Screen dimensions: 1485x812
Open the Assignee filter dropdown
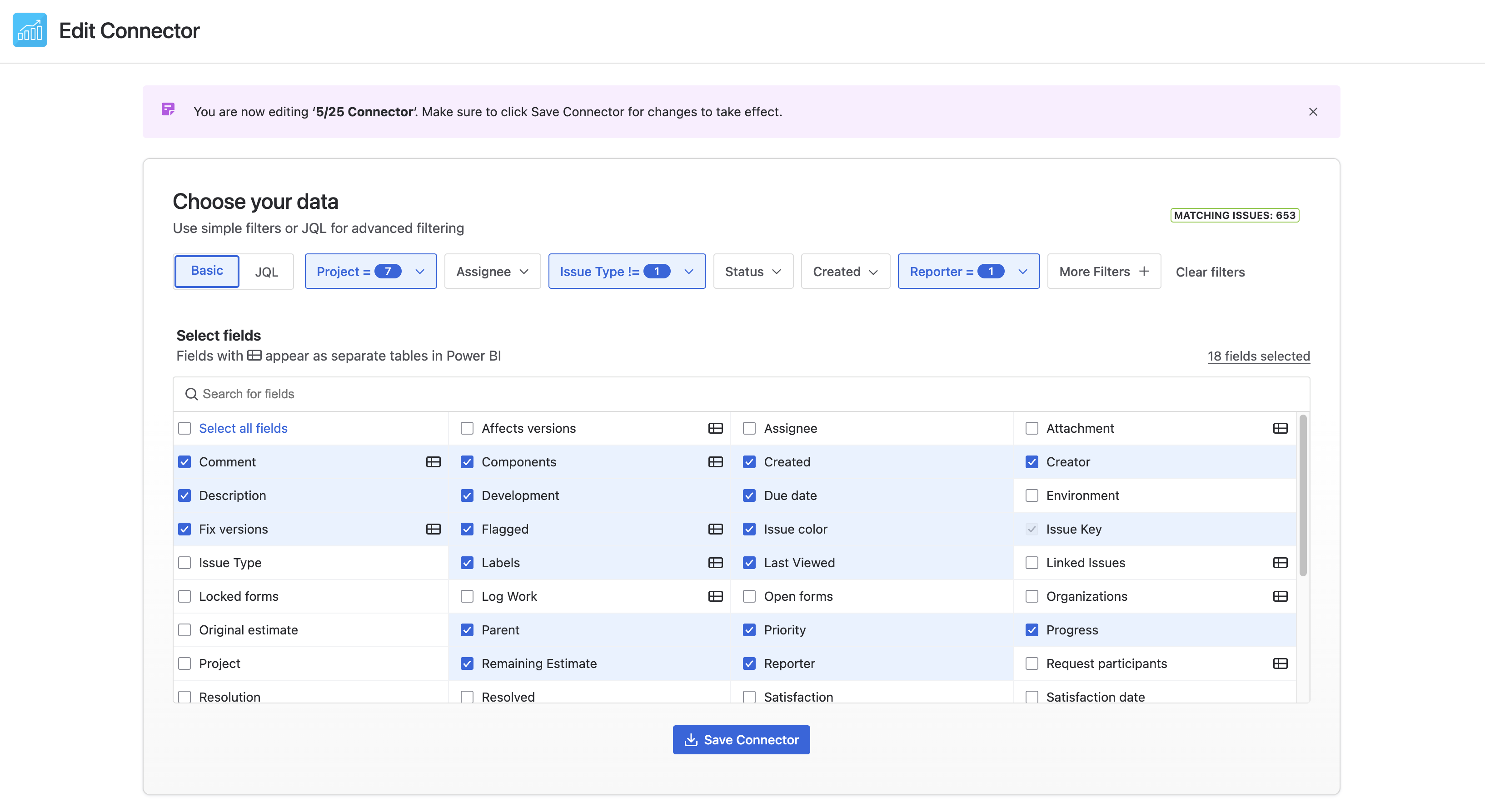pyautogui.click(x=492, y=272)
